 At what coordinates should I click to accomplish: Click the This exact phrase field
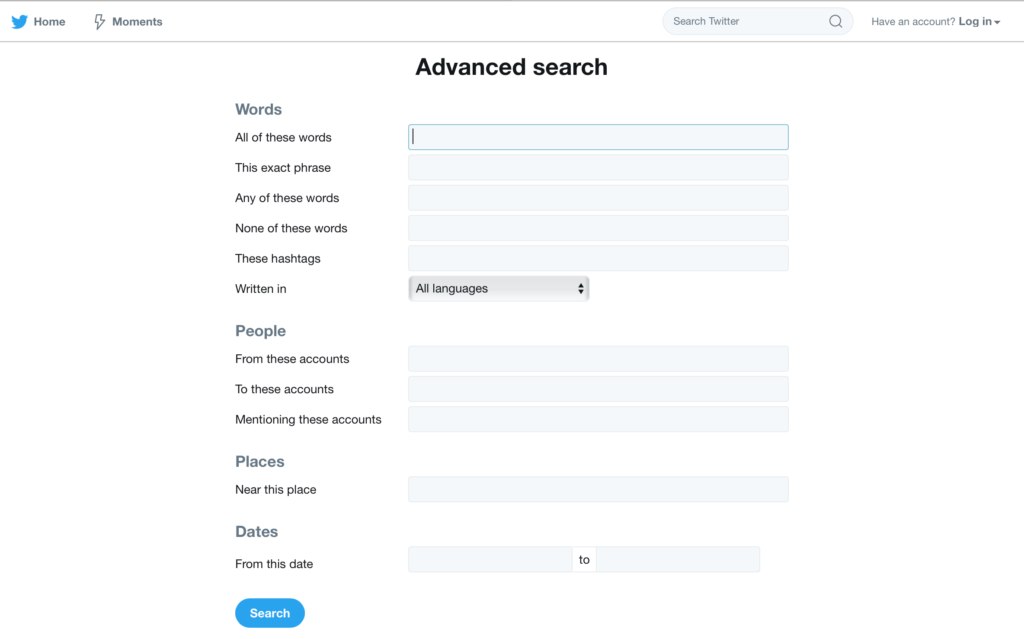[597, 167]
